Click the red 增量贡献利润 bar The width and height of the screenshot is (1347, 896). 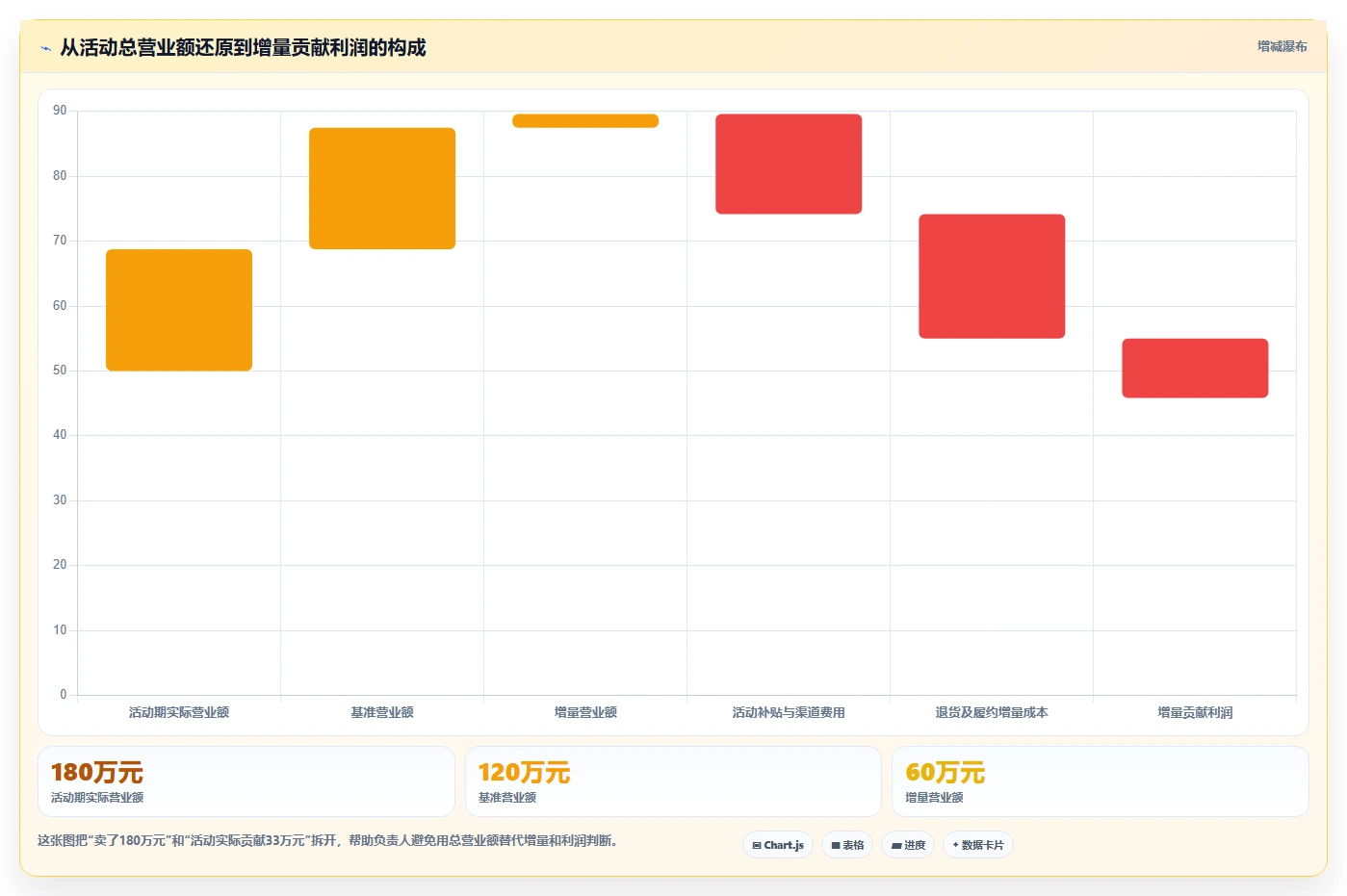[1195, 368]
